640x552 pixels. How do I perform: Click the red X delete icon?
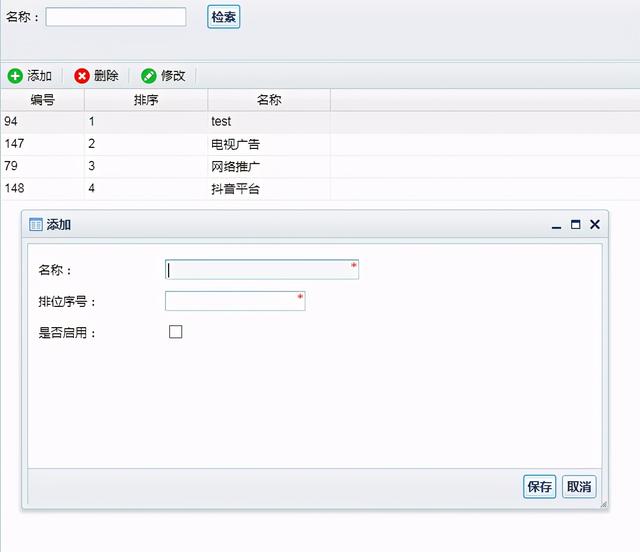tap(82, 76)
